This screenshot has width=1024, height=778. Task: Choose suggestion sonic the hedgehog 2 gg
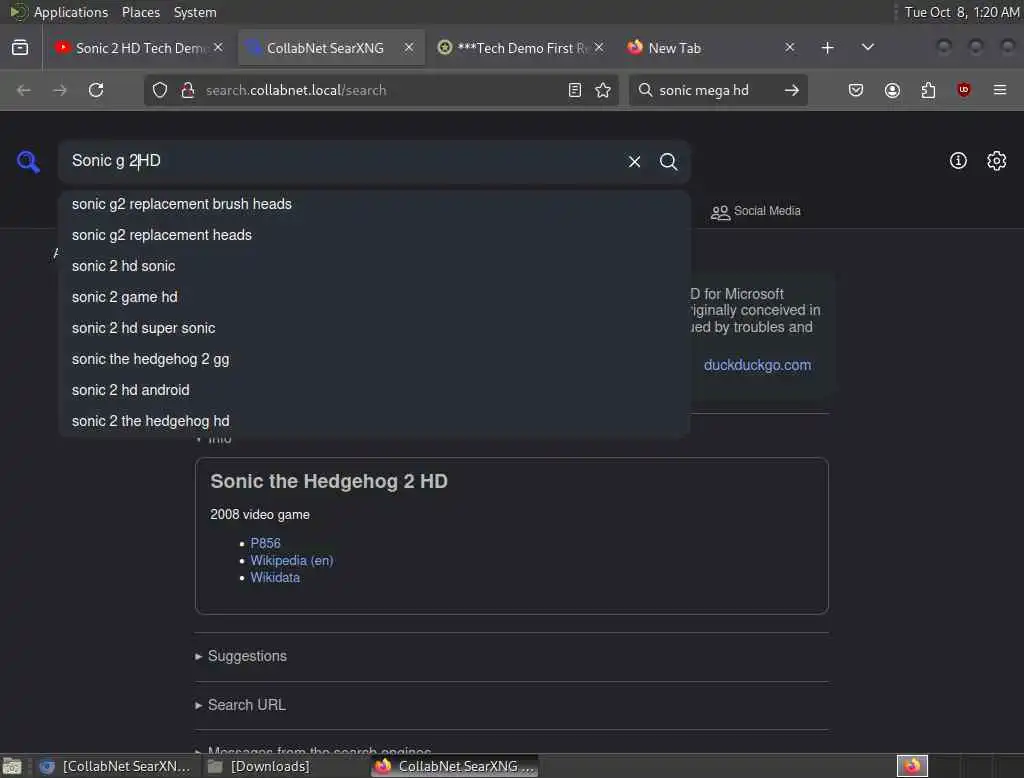tap(374, 359)
